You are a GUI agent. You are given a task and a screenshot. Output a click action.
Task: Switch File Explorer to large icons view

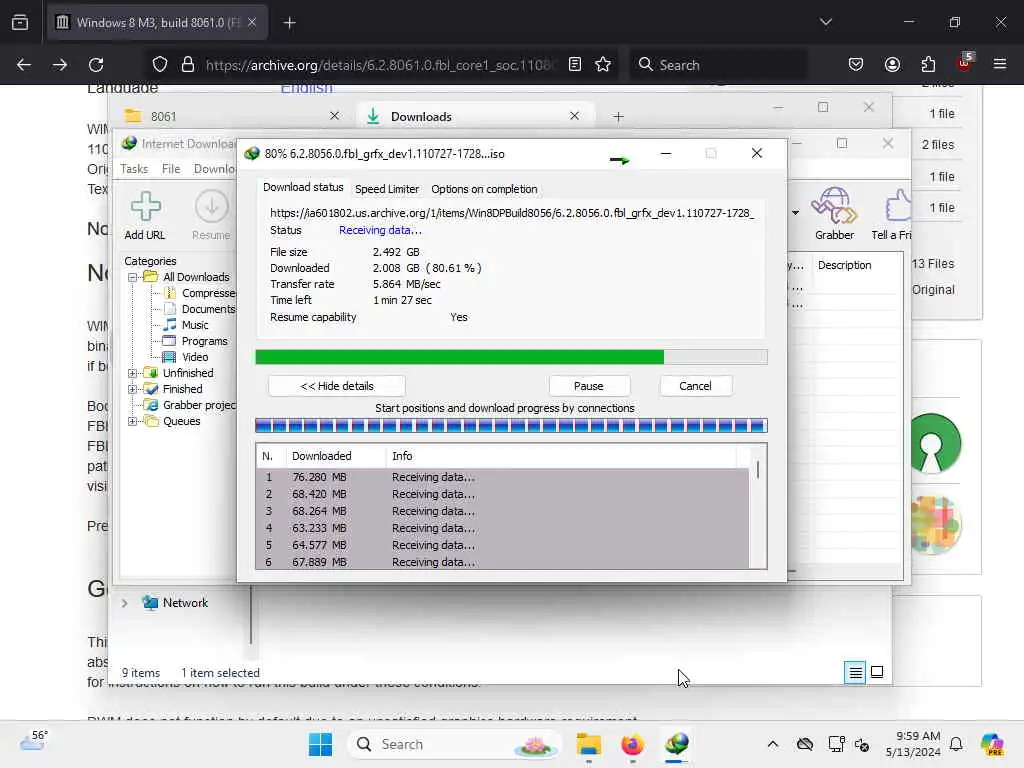click(877, 672)
